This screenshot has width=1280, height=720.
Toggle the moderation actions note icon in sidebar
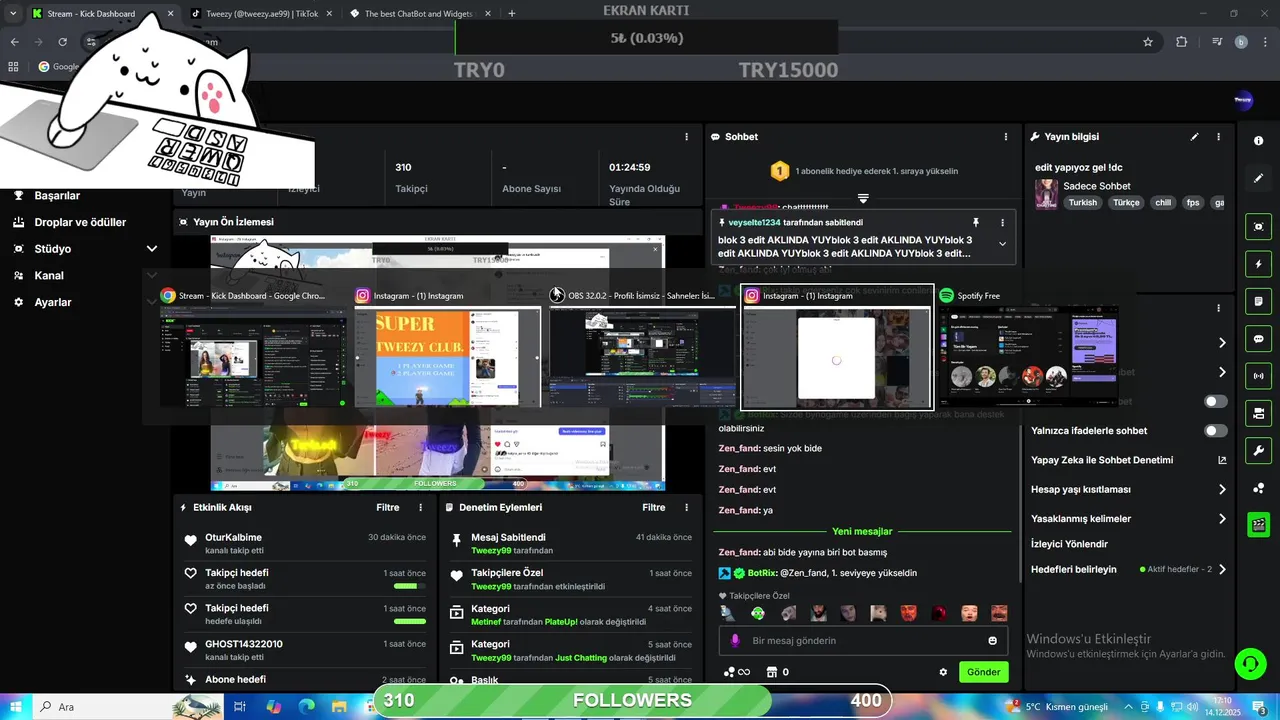(1258, 301)
